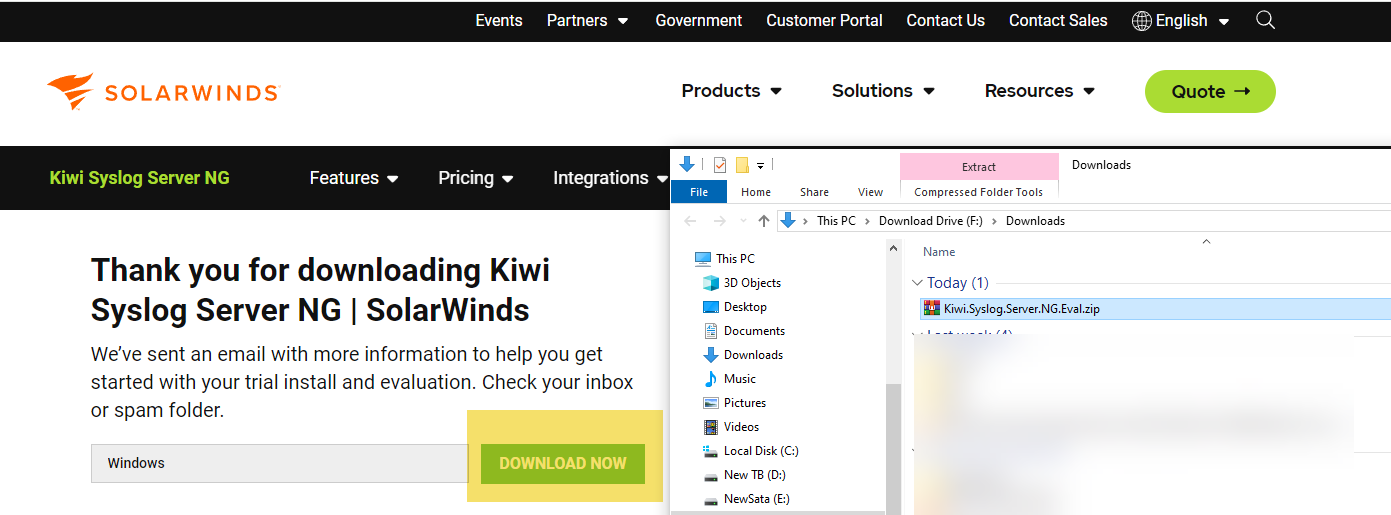Open Explorer's recent locations dropdown

point(742,221)
